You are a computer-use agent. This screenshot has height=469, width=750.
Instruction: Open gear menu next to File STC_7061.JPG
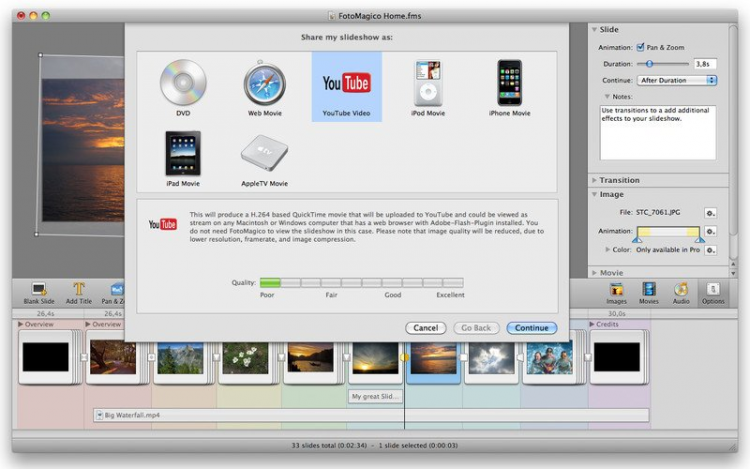pyautogui.click(x=710, y=213)
